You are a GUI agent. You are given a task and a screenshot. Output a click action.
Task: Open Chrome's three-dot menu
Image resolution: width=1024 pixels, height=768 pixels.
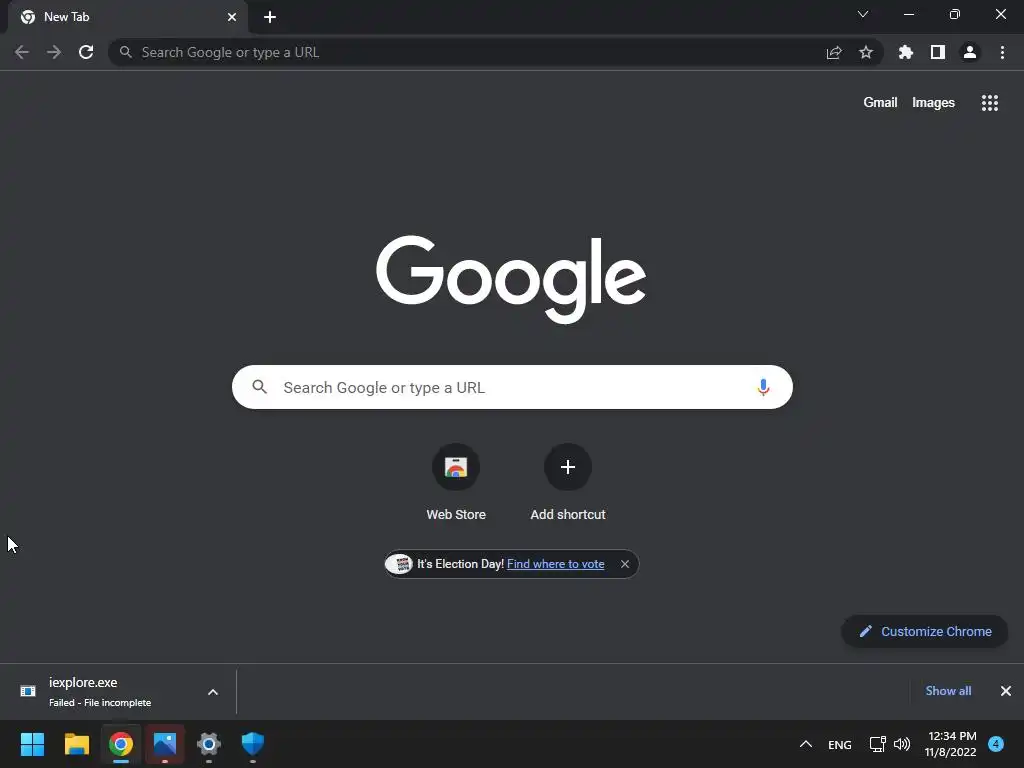pos(1002,52)
